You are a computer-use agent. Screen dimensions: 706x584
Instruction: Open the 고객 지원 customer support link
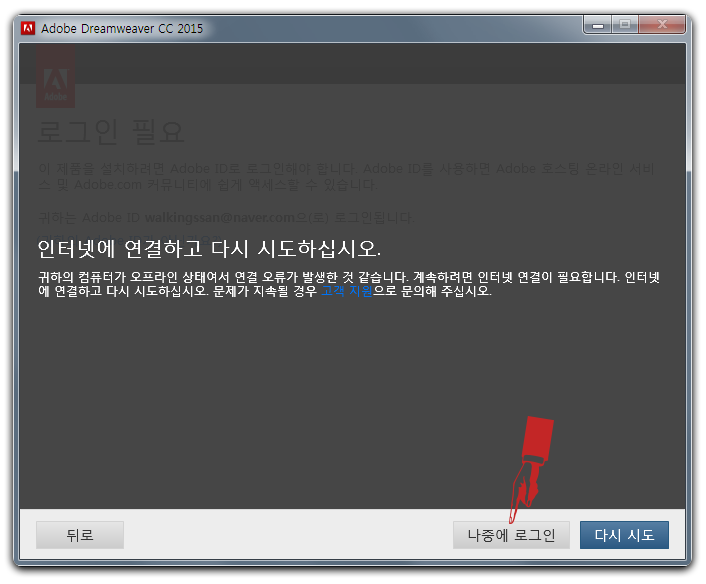347,291
